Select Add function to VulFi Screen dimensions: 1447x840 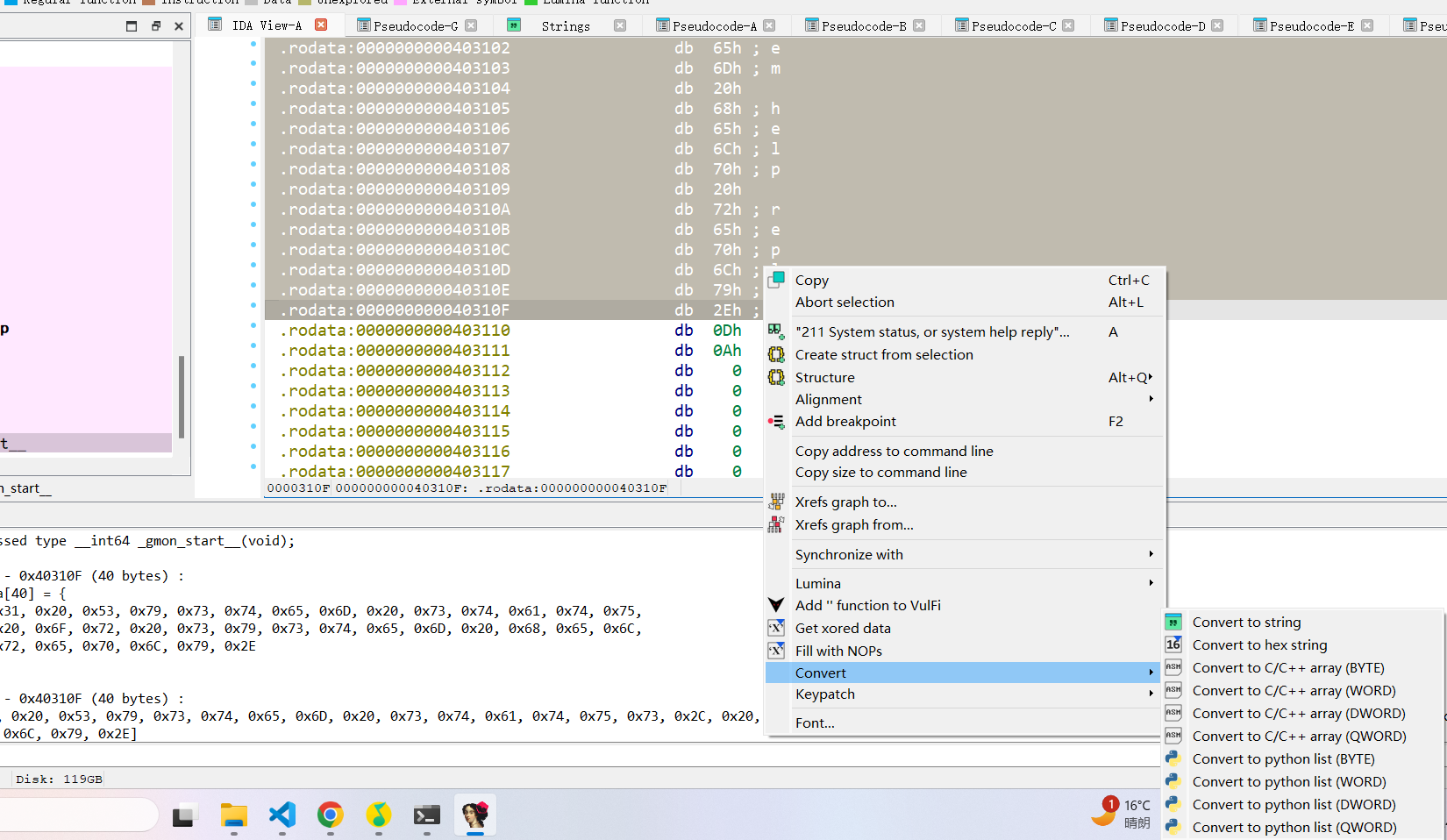tap(965, 605)
